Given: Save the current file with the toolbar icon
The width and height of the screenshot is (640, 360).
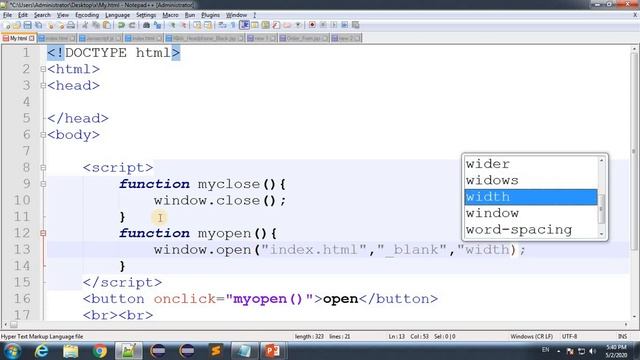Looking at the screenshot, I should (27, 25).
